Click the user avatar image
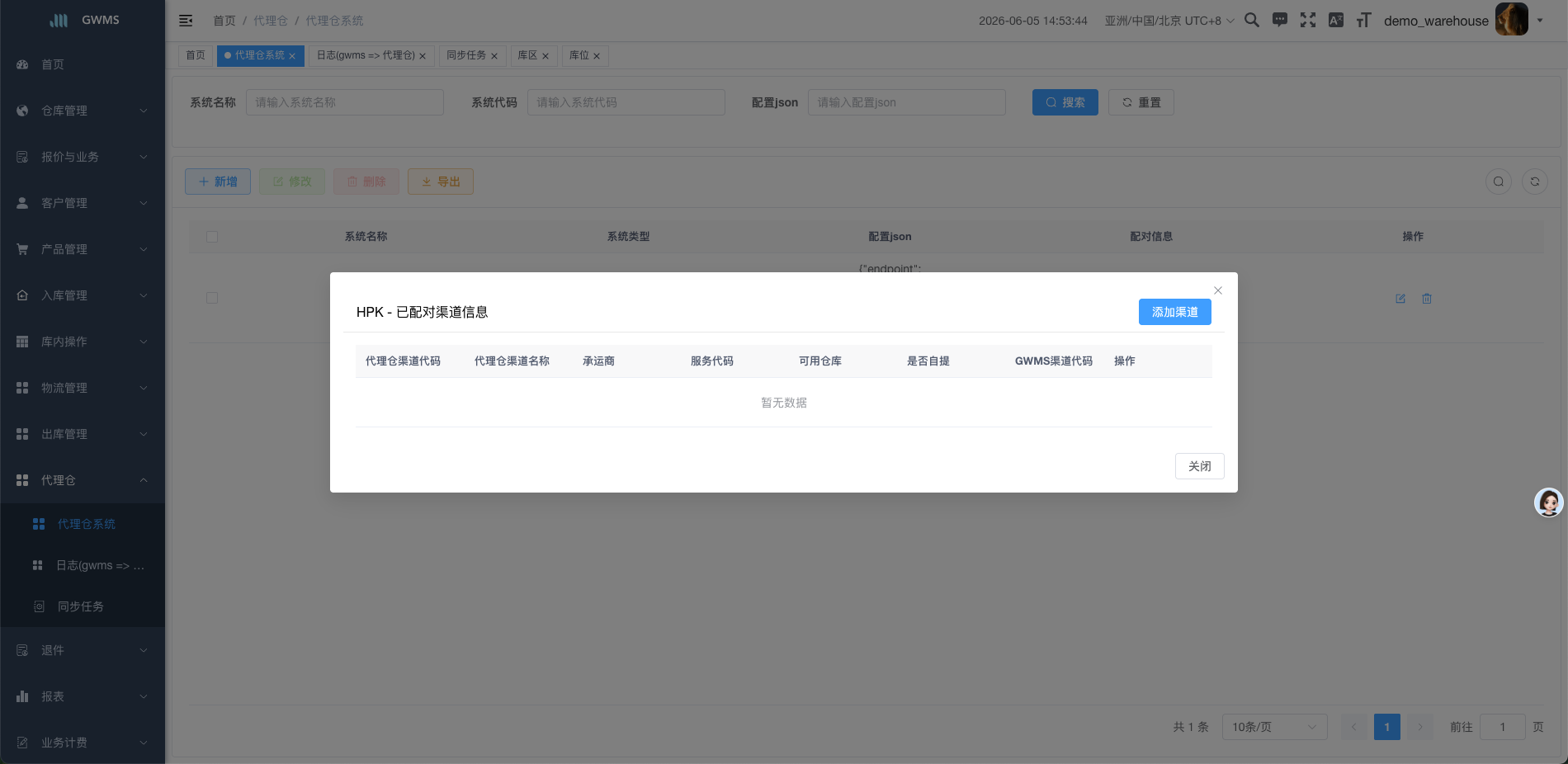The image size is (1568, 764). [x=1512, y=20]
